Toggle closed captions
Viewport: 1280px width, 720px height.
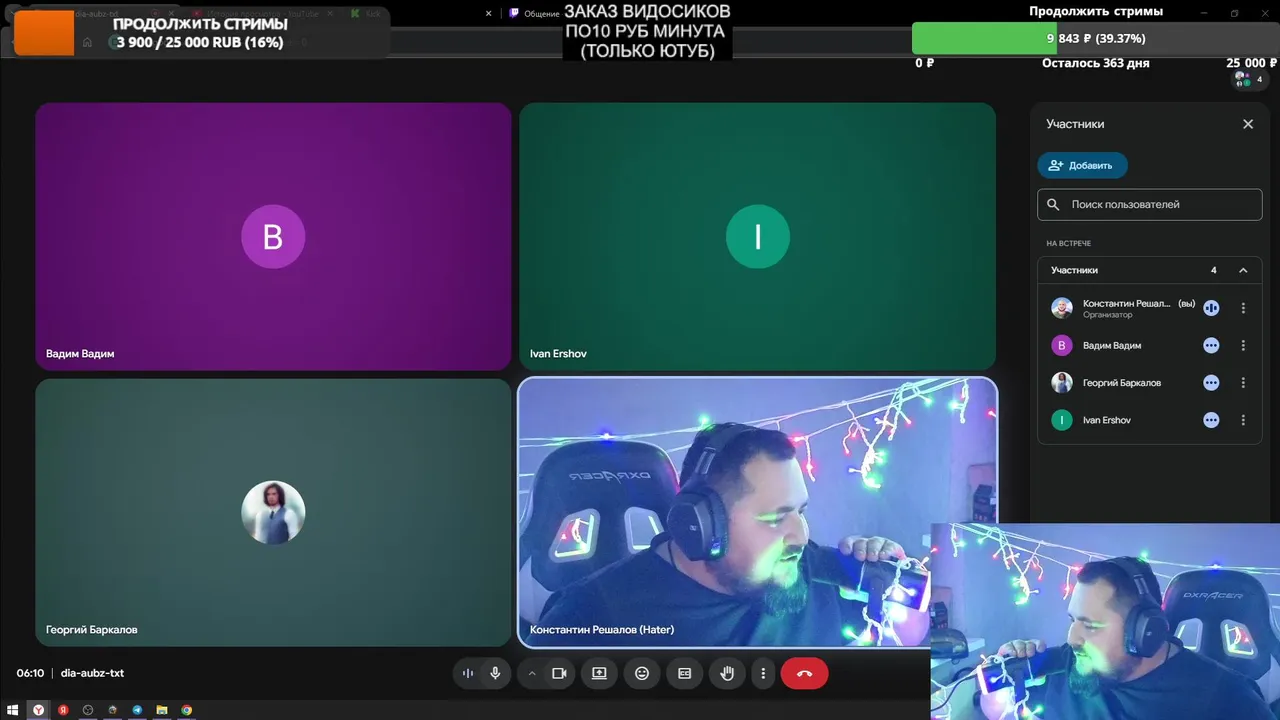click(685, 673)
